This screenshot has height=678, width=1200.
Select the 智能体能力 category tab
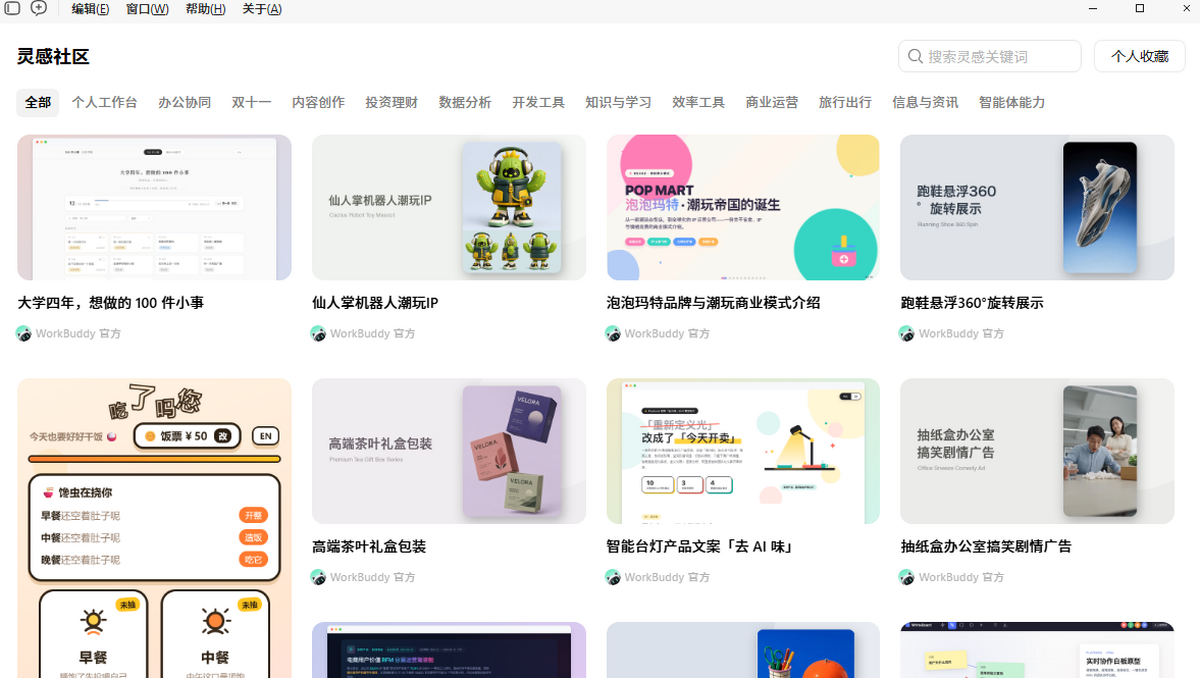coord(1012,103)
